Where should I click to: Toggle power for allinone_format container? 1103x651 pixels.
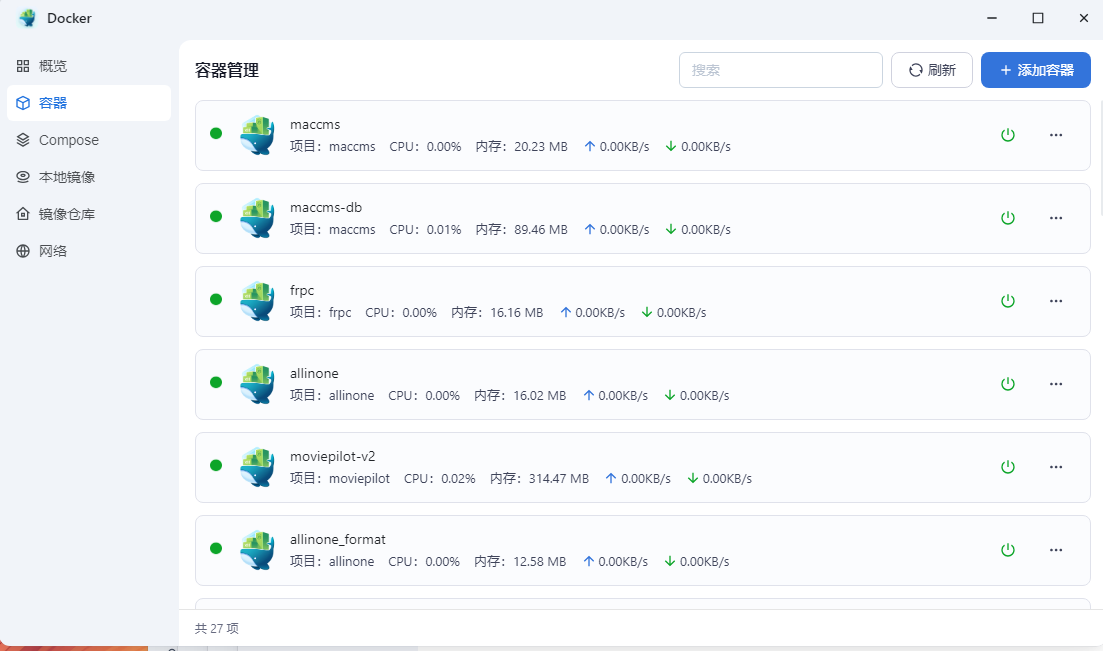point(1008,550)
